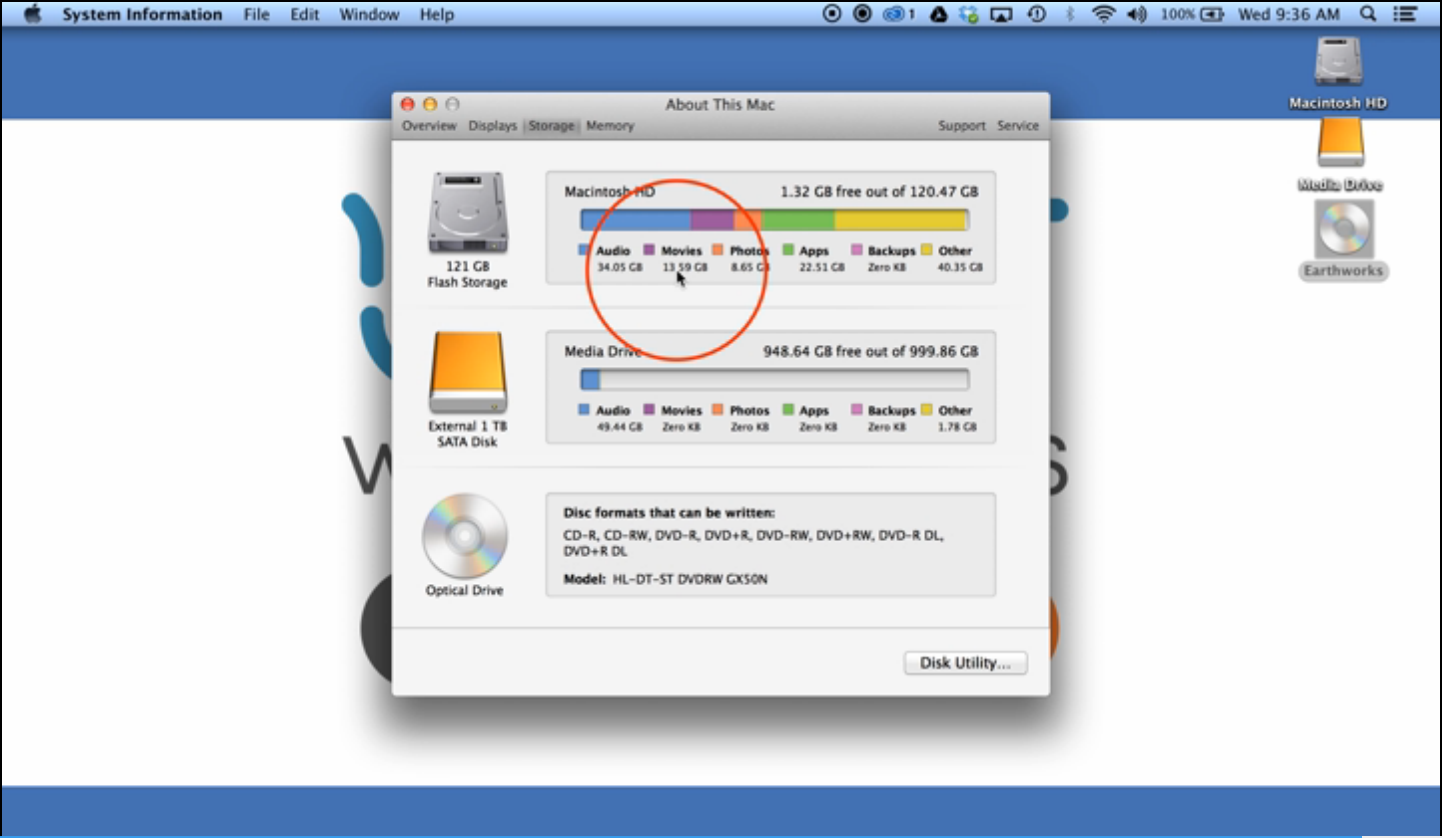Switch to the Displays tab
Screen dimensions: 1442x838
(x=492, y=126)
